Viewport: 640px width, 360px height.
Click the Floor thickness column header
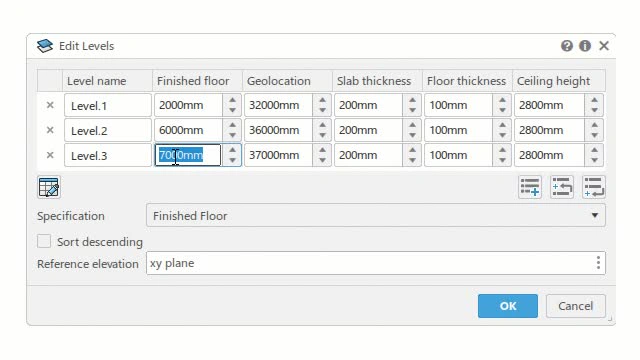pyautogui.click(x=467, y=81)
